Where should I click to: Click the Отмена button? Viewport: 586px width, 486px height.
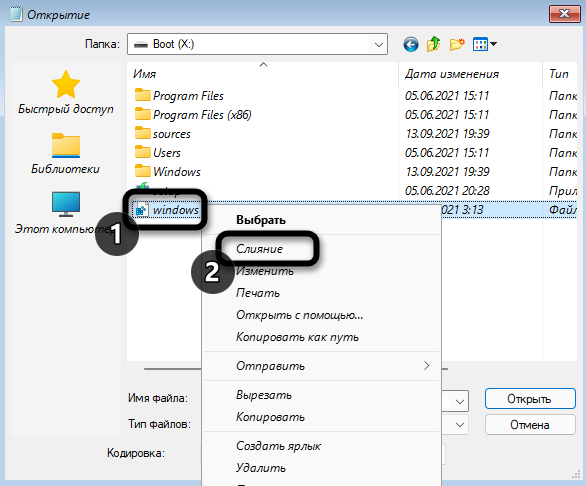click(530, 425)
